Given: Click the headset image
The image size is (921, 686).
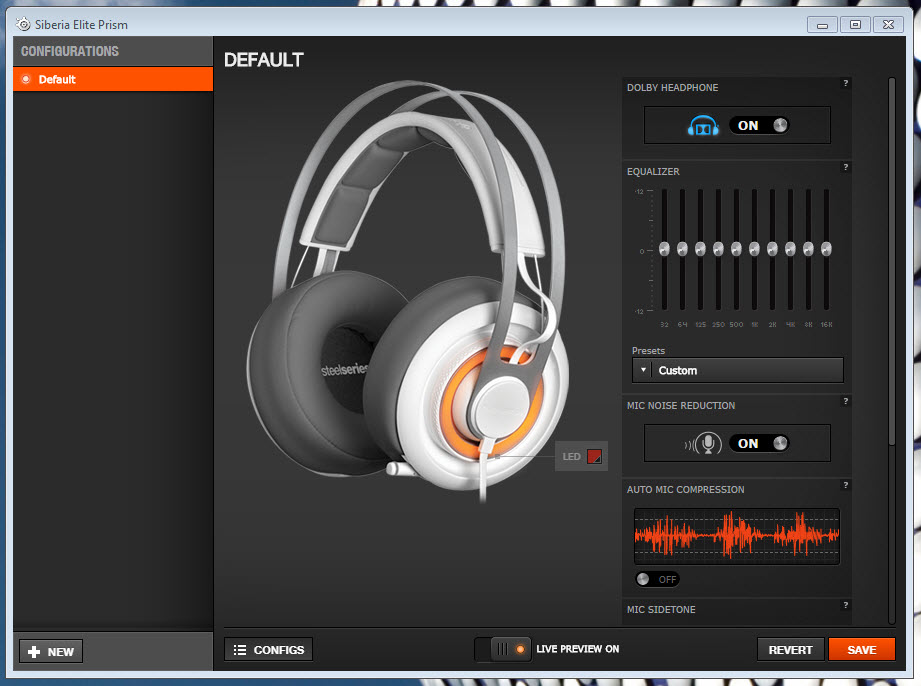Looking at the screenshot, I should 409,291.
